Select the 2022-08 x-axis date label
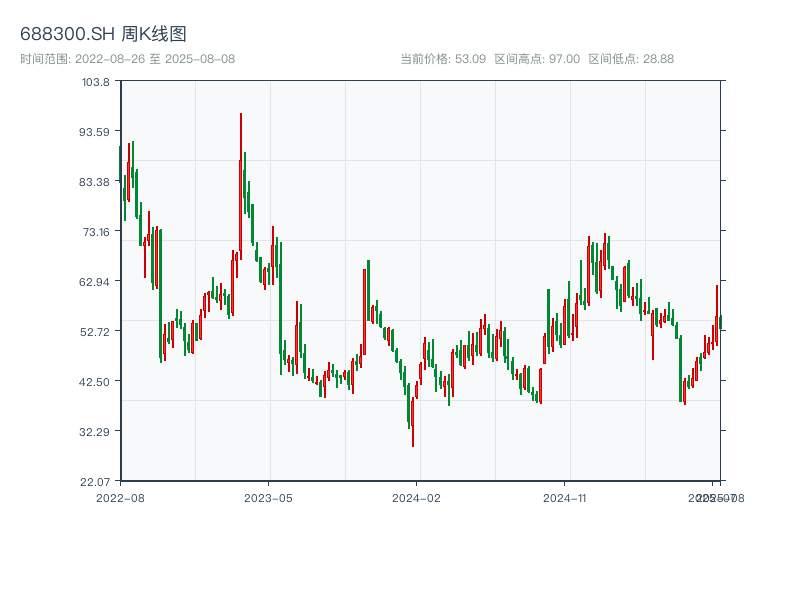 [x=120, y=497]
